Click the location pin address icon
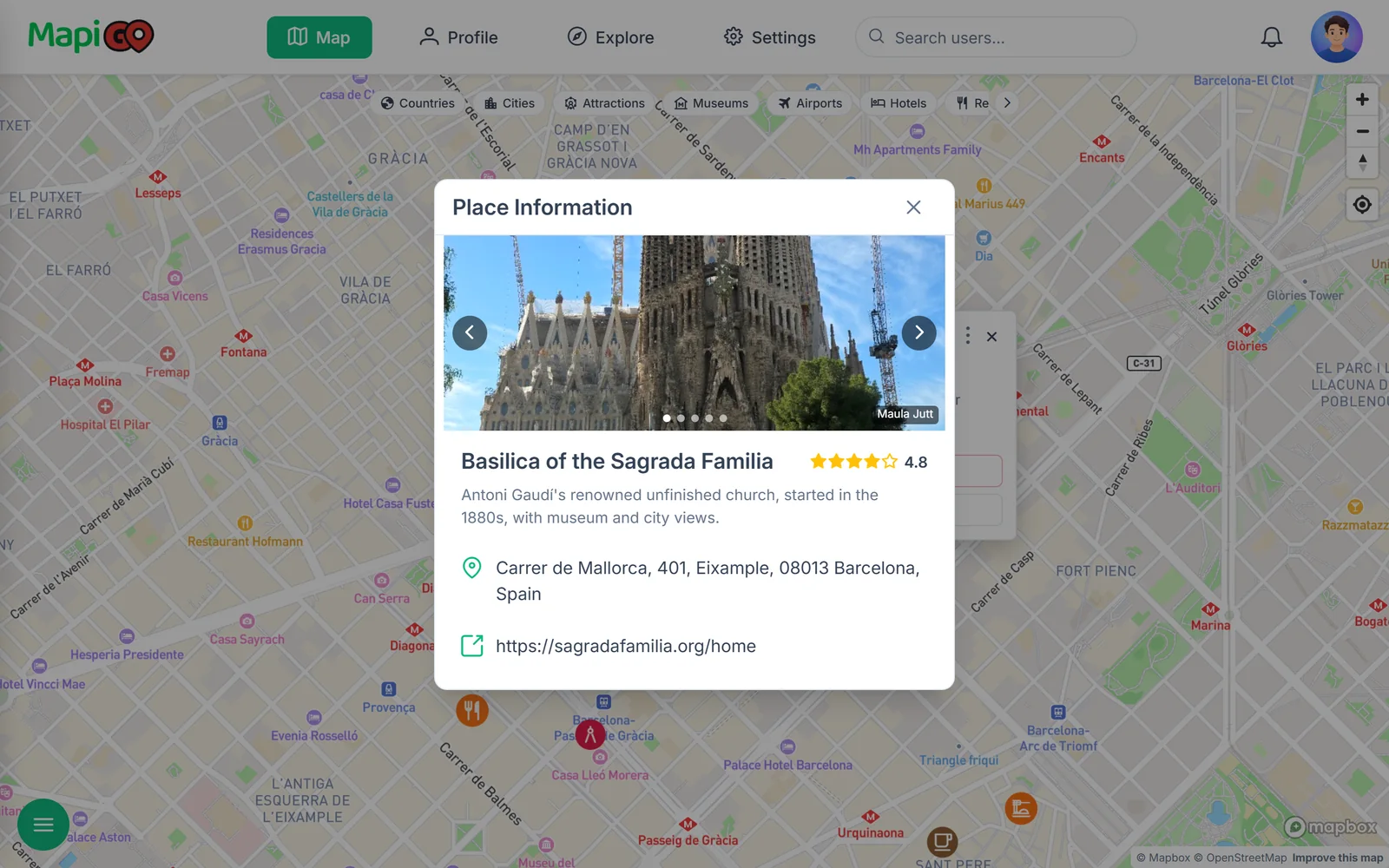This screenshot has height=868, width=1389. tap(472, 569)
